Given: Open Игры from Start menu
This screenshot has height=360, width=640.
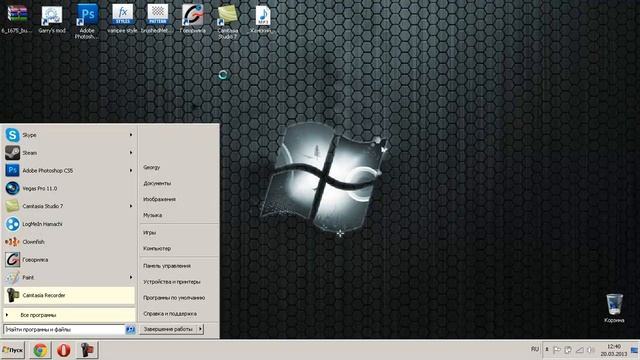Looking at the screenshot, I should click(149, 233).
